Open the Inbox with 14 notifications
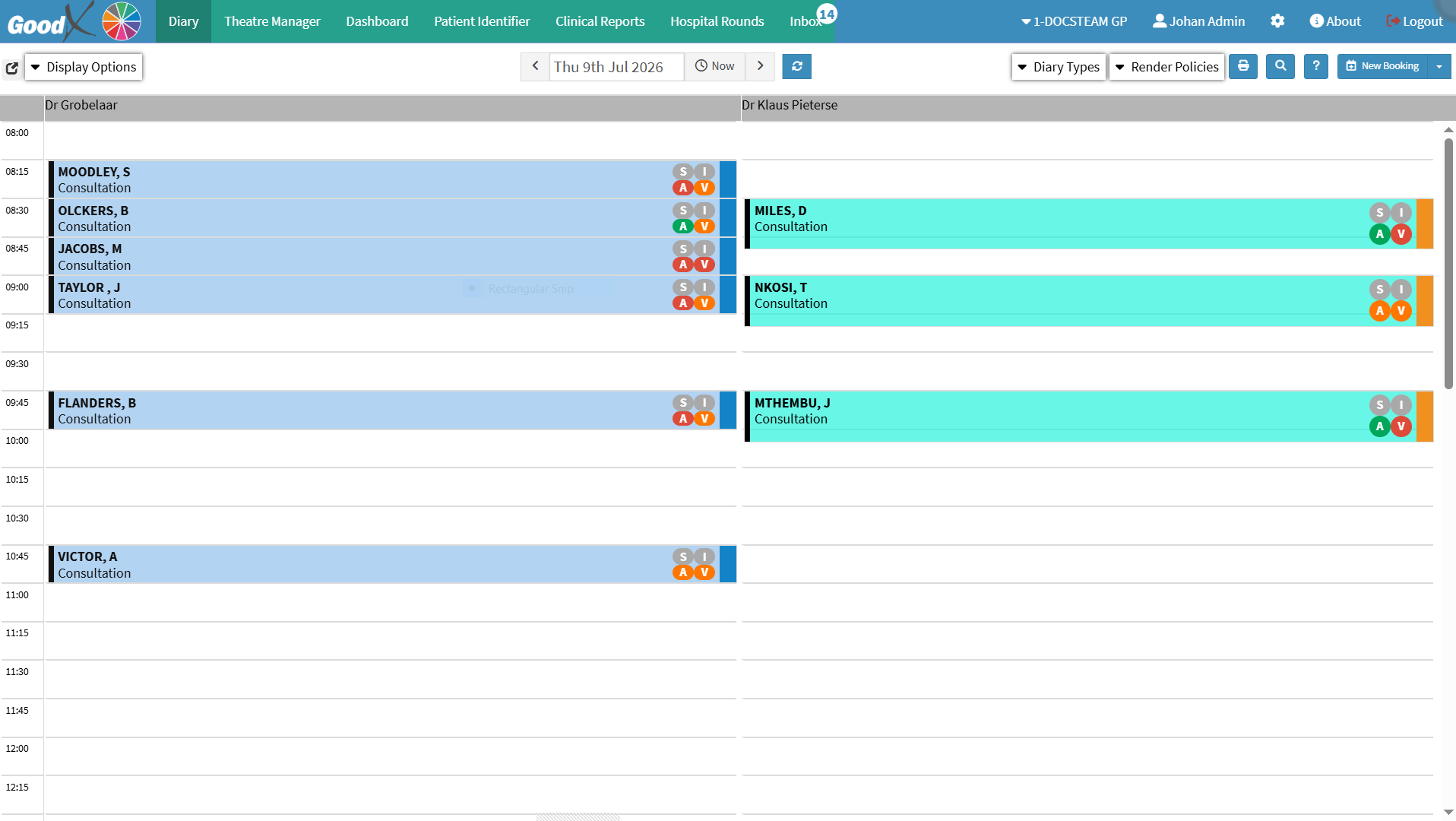This screenshot has width=1456, height=821. coord(807,21)
